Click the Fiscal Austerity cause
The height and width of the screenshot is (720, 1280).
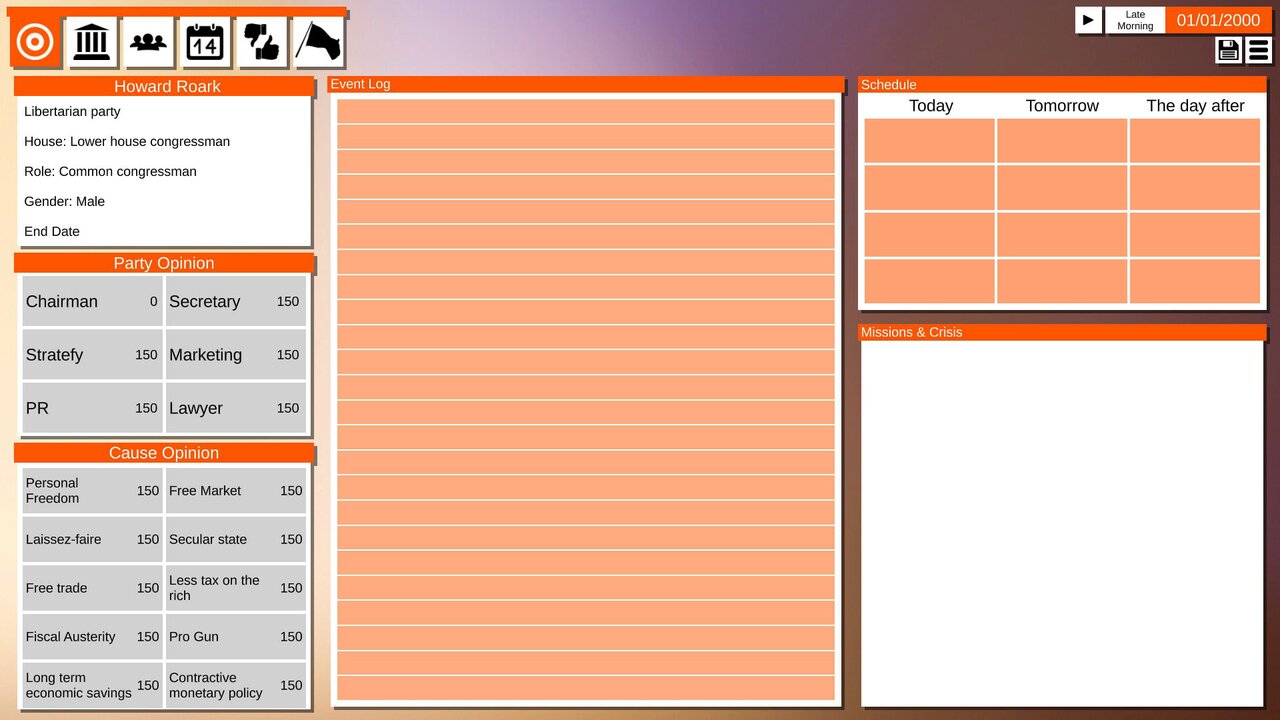(x=92, y=636)
